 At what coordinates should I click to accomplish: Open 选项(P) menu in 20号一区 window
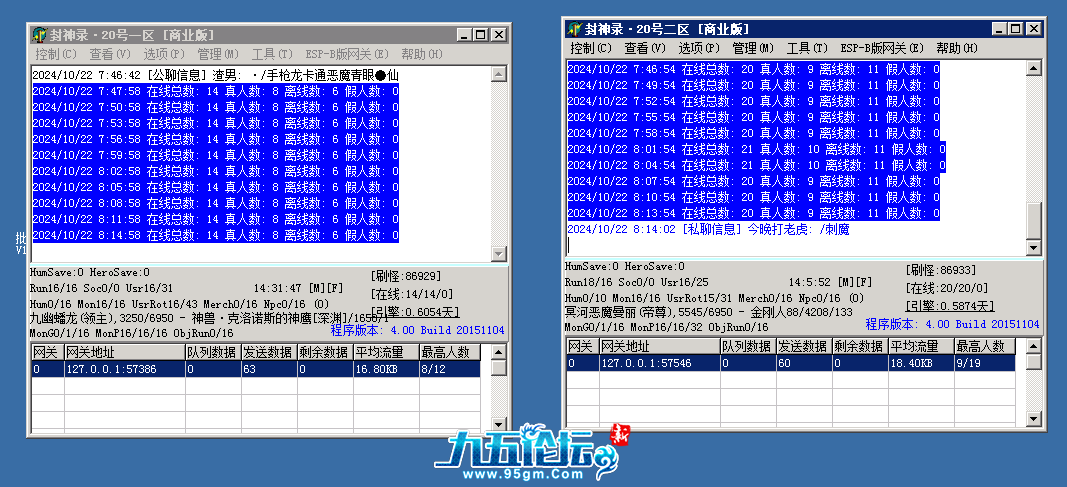[x=163, y=54]
